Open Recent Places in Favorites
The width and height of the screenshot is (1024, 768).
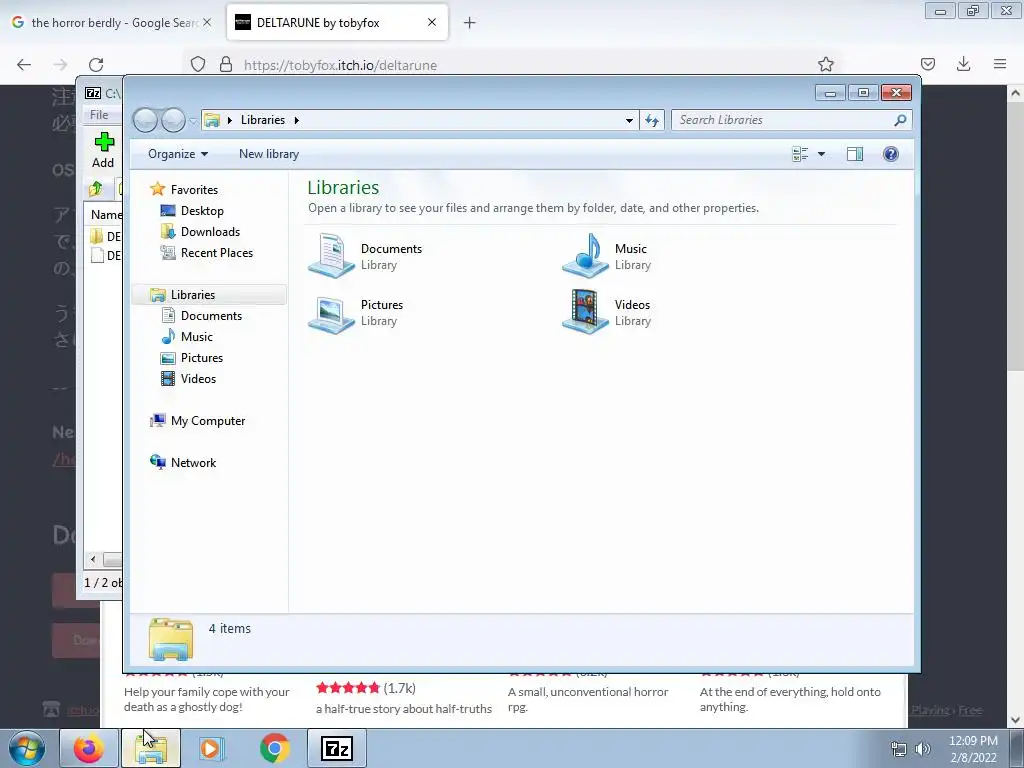(x=216, y=253)
